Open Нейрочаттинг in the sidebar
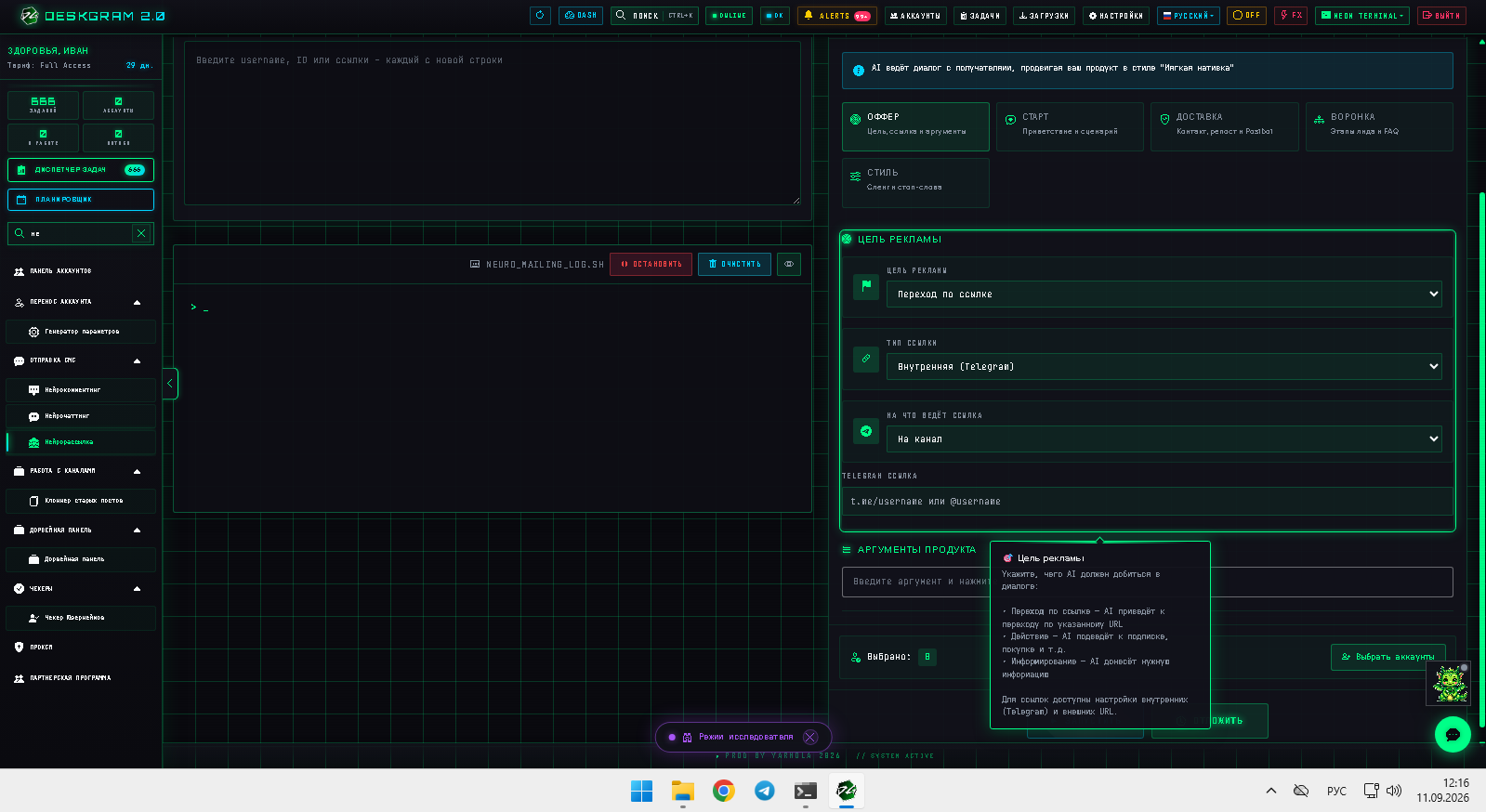The image size is (1486, 812). [81, 416]
